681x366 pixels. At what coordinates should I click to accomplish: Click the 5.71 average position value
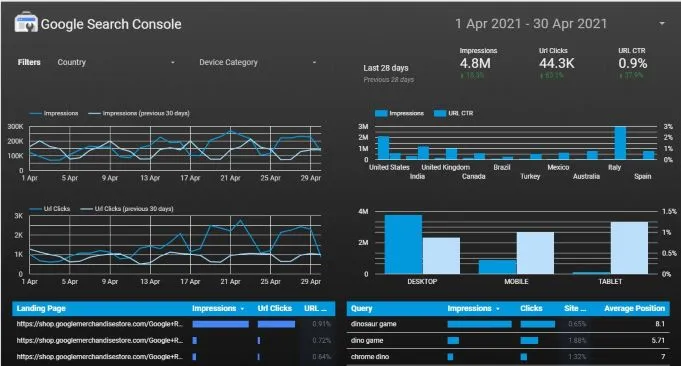(x=658, y=340)
